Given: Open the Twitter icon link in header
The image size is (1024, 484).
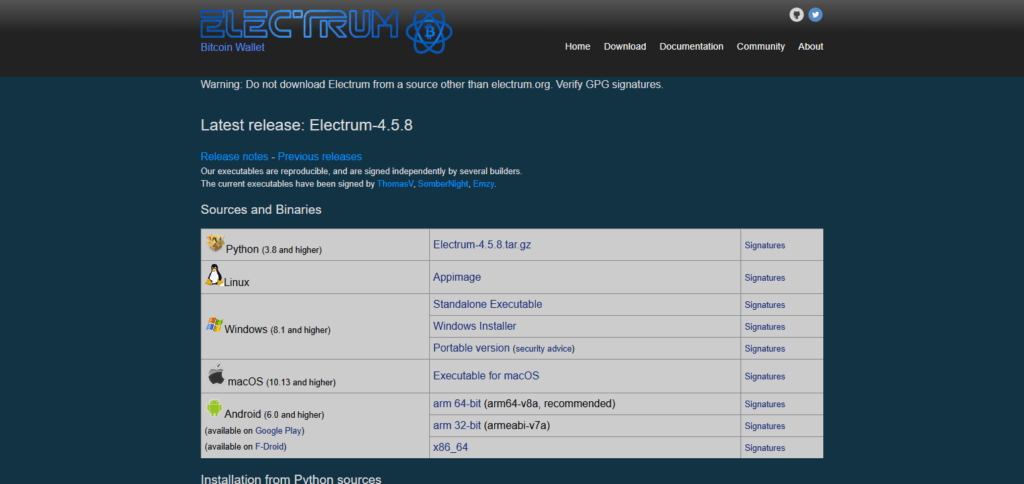Looking at the screenshot, I should pos(815,14).
